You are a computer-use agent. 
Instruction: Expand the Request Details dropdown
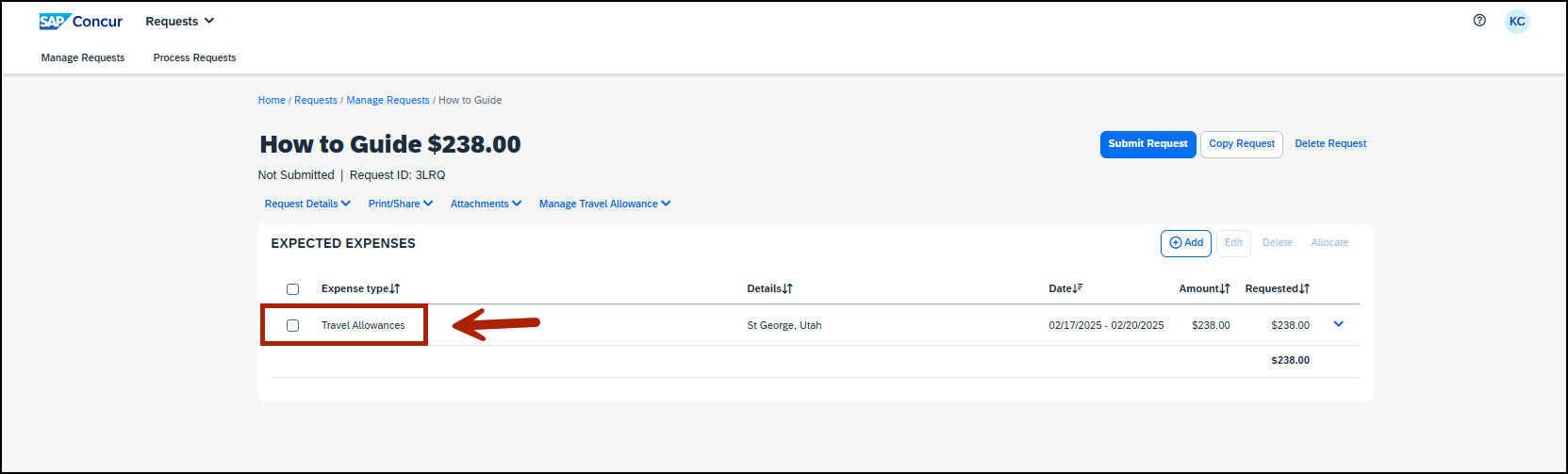307,204
